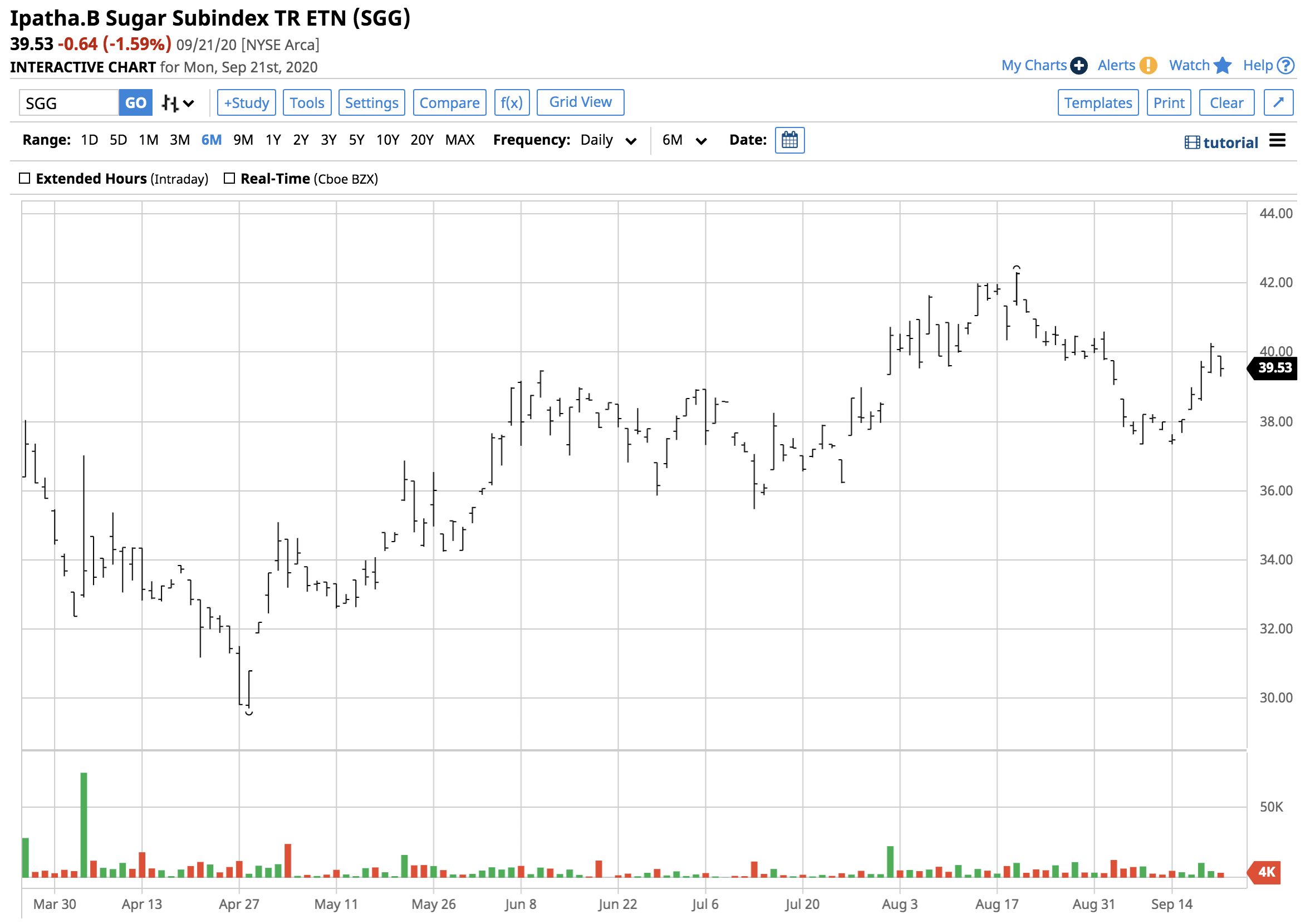The image size is (1315, 924).
Task: Open the 6M period dropdown
Action: pos(684,140)
